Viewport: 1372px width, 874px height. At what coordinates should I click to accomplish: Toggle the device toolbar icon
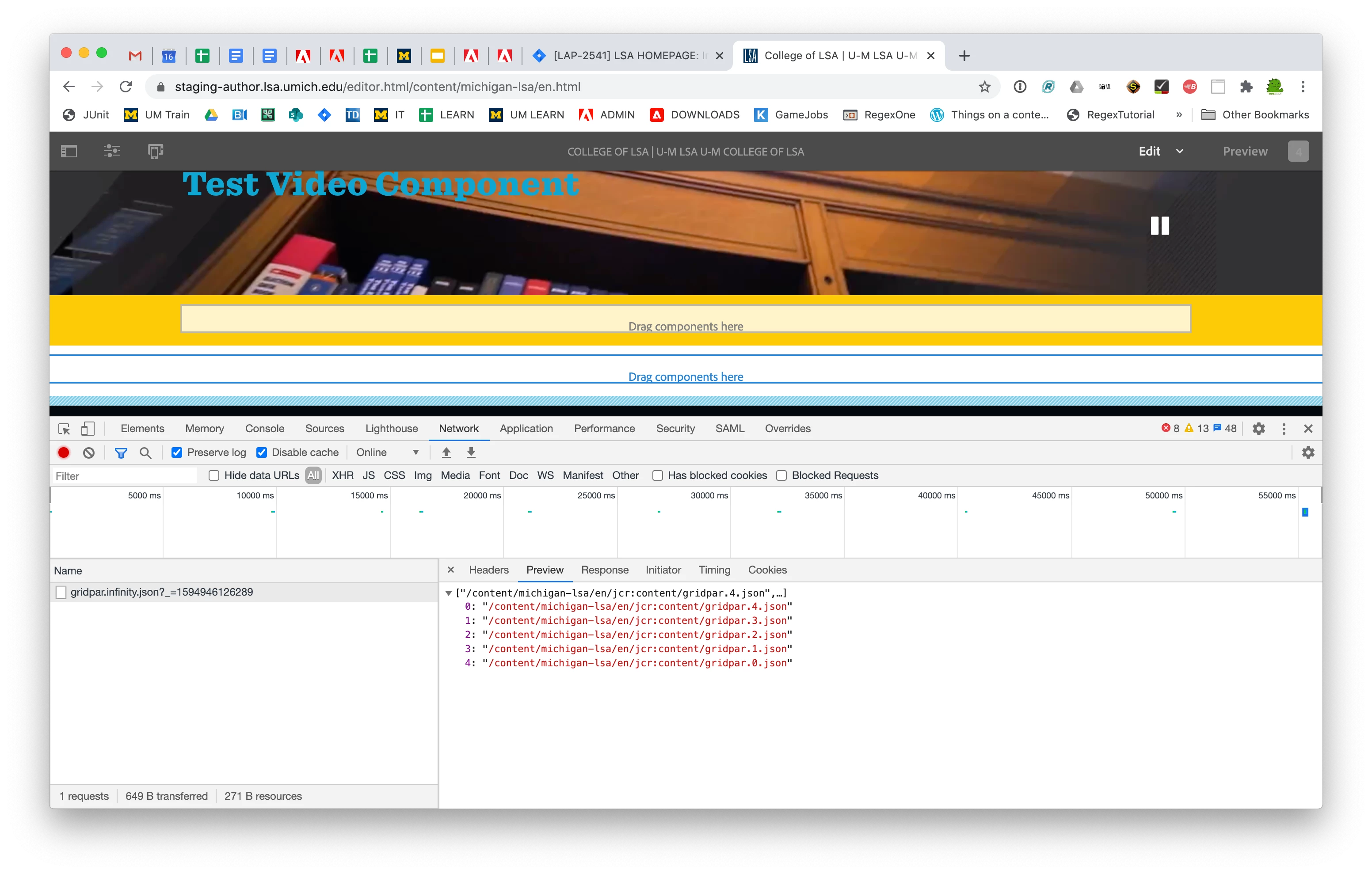tap(87, 429)
